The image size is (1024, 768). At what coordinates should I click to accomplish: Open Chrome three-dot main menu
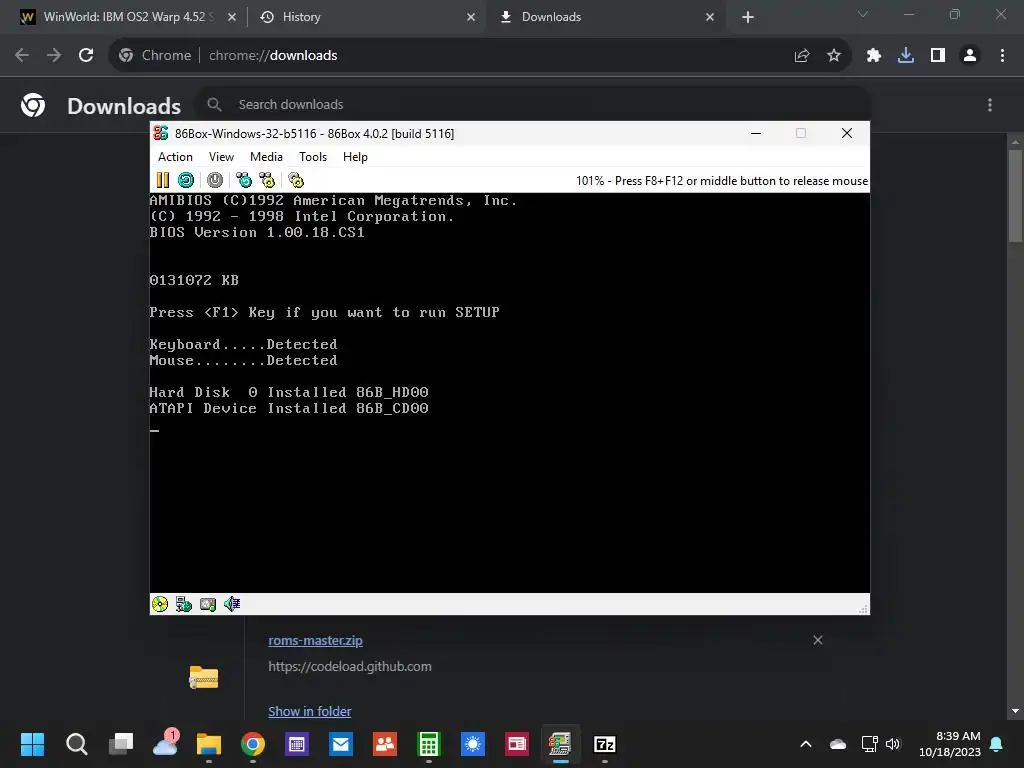coord(1002,56)
